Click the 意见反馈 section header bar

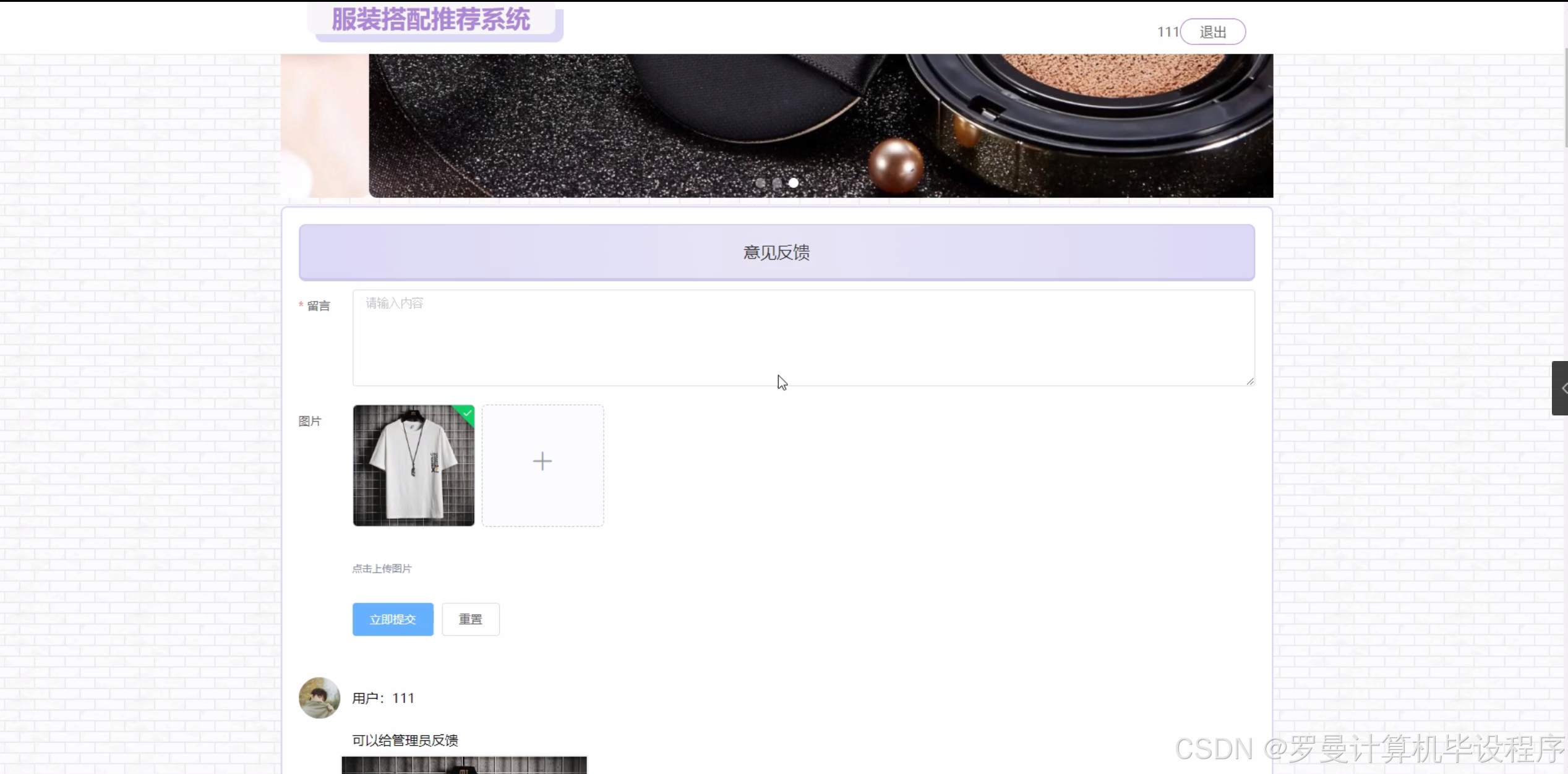pyautogui.click(x=776, y=252)
